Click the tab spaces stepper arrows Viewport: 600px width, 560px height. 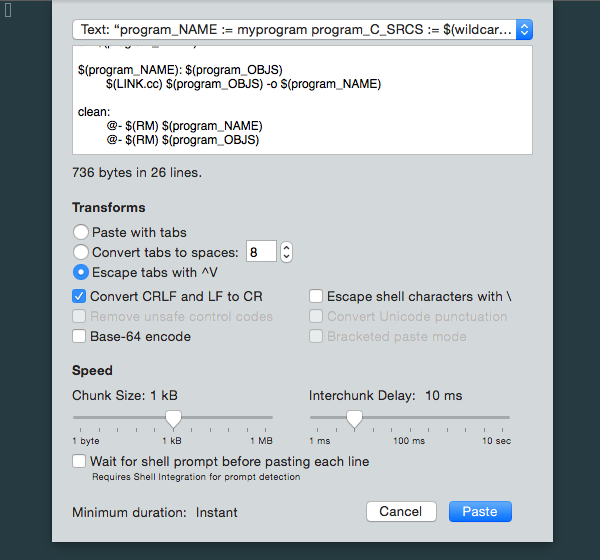[286, 252]
